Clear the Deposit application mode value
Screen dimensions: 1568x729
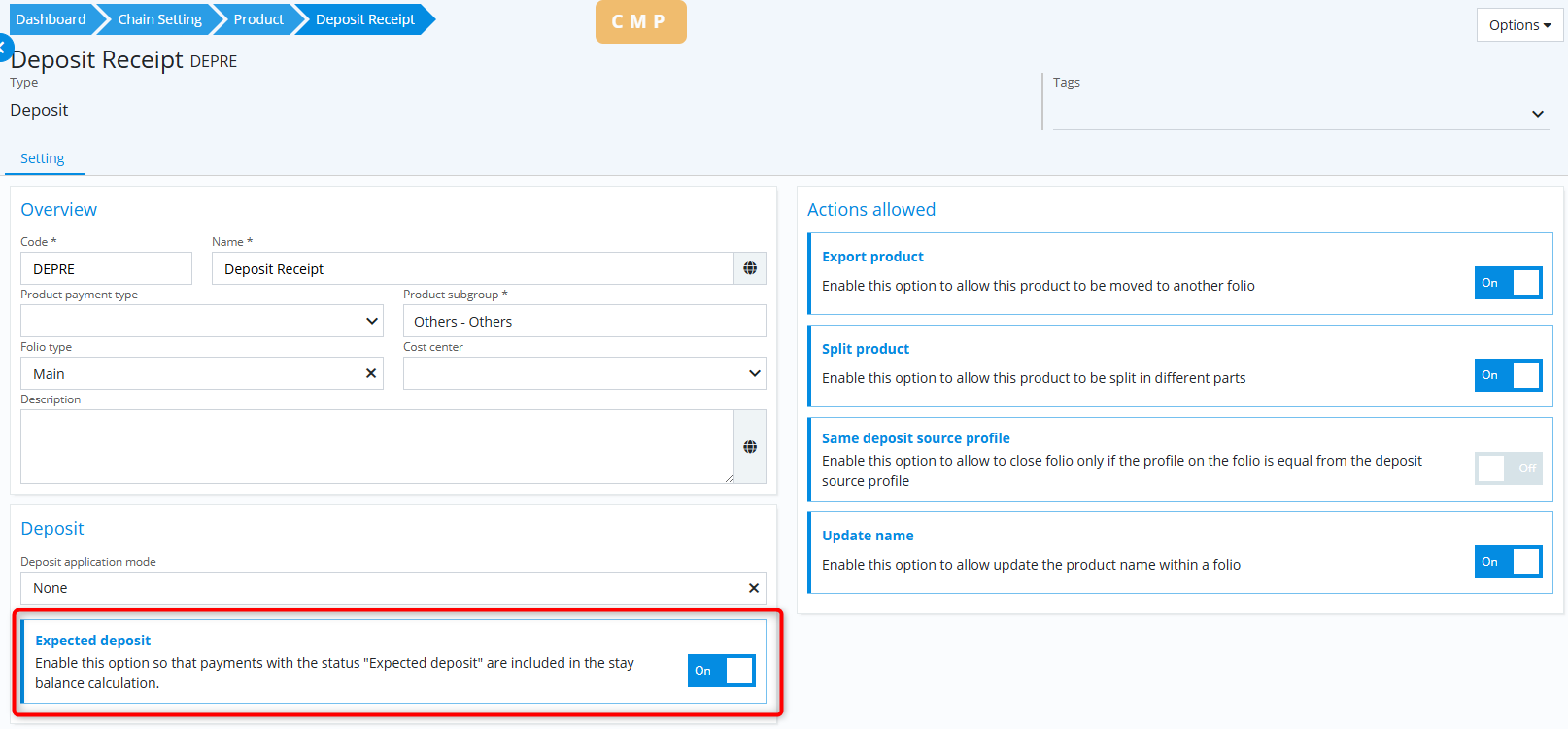tap(753, 588)
